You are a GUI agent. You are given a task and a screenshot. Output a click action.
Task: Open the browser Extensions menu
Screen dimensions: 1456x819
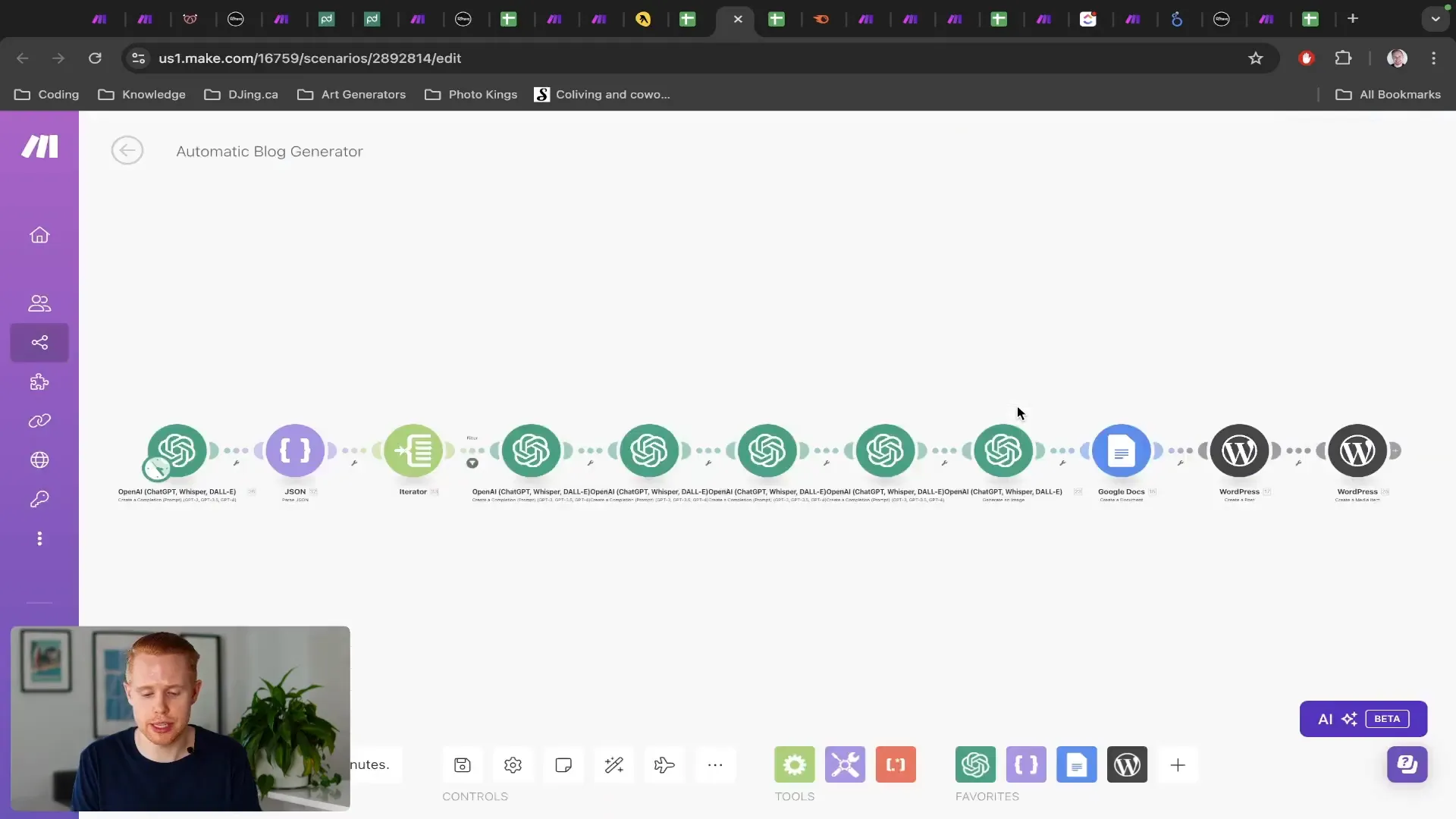pyautogui.click(x=1343, y=58)
